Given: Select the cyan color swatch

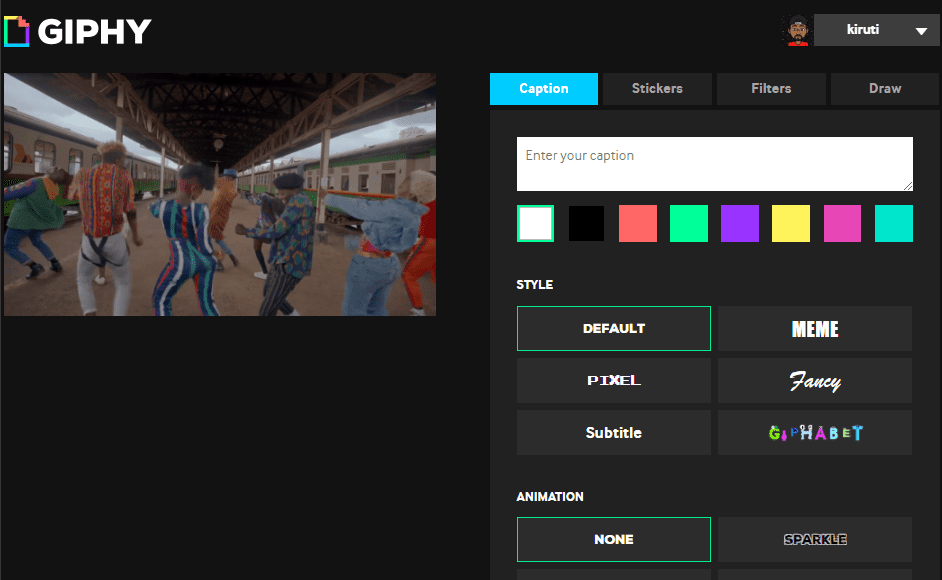Looking at the screenshot, I should point(894,224).
